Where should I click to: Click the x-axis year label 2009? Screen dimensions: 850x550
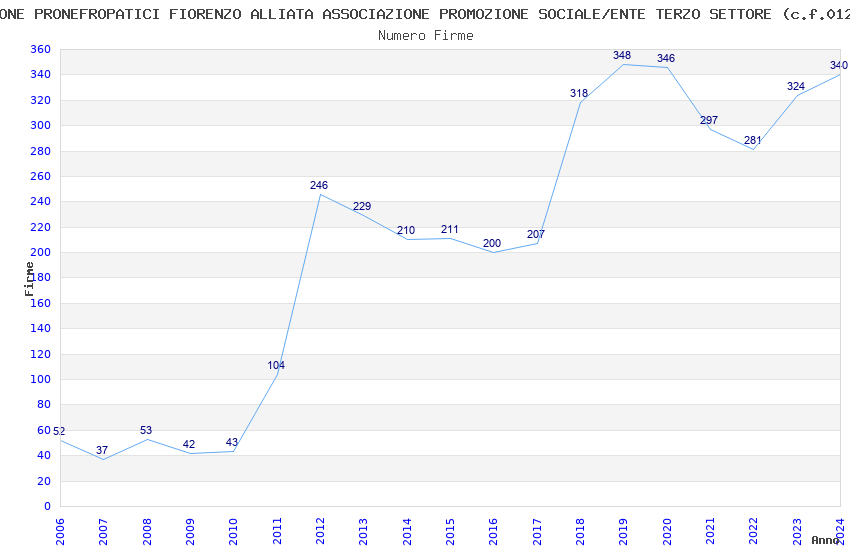coord(190,532)
